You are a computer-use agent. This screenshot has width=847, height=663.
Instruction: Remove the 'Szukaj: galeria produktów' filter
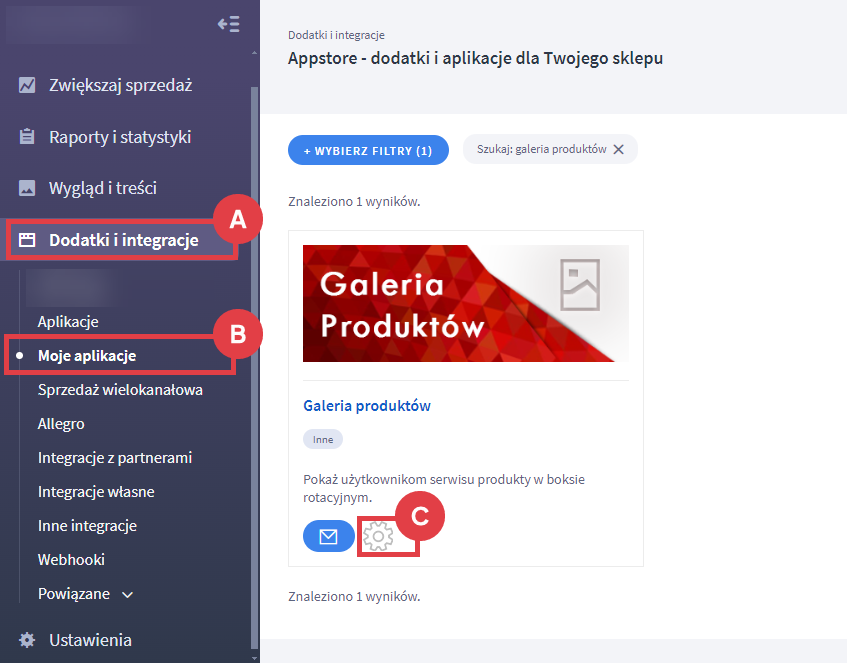[x=618, y=149]
